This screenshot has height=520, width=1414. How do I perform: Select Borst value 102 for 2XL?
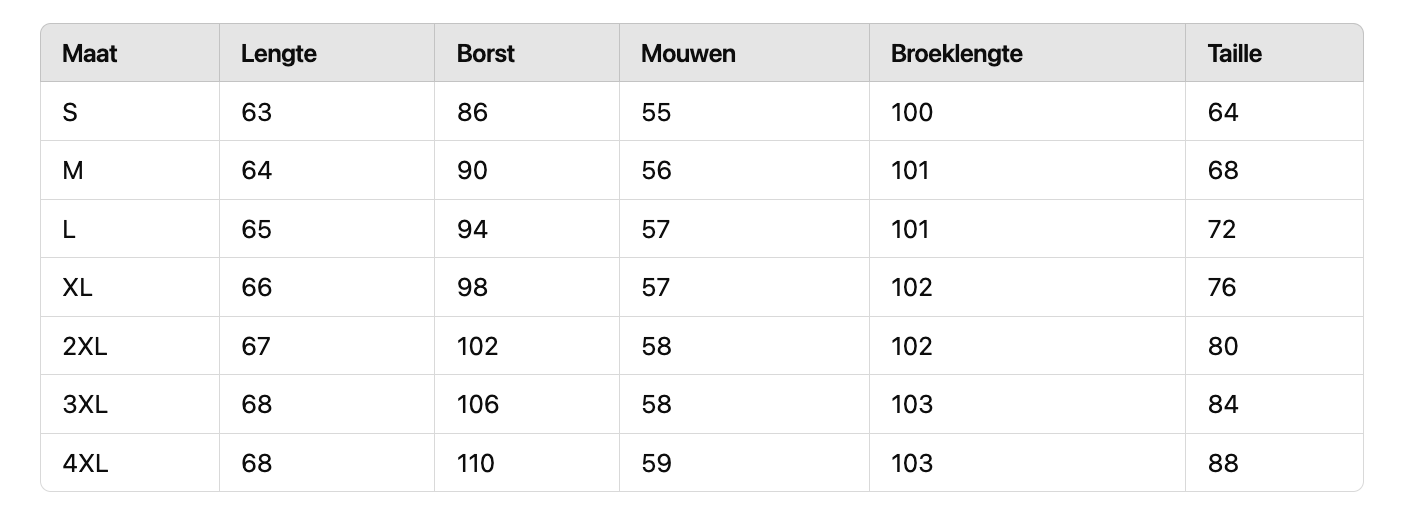click(x=477, y=346)
